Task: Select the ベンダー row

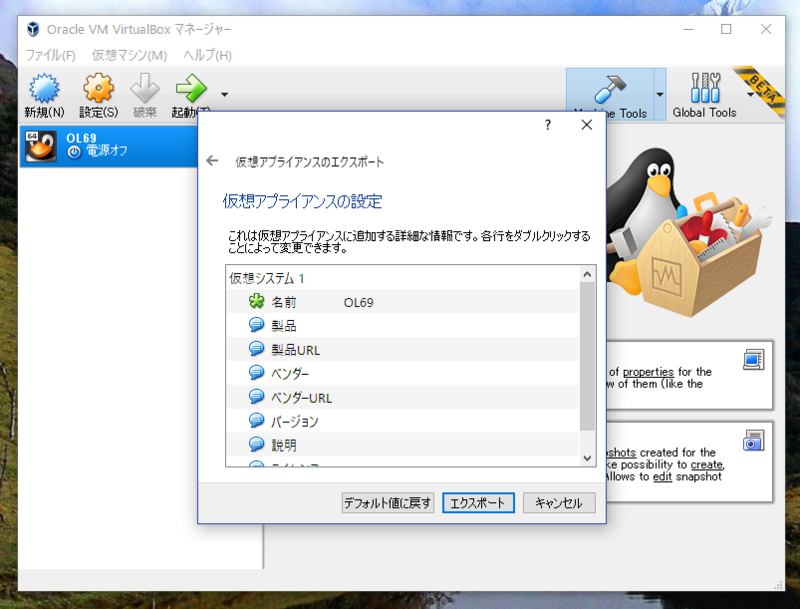Action: 403,373
